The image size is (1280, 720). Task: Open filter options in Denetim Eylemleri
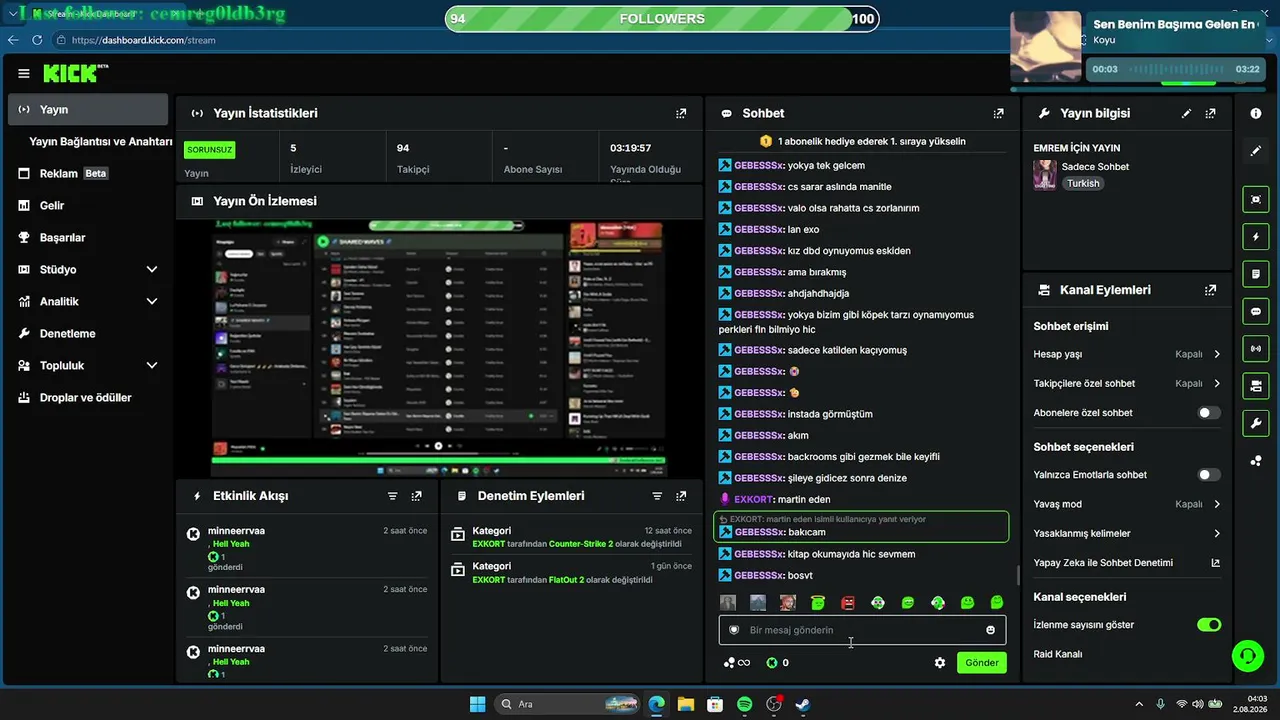pyautogui.click(x=657, y=496)
